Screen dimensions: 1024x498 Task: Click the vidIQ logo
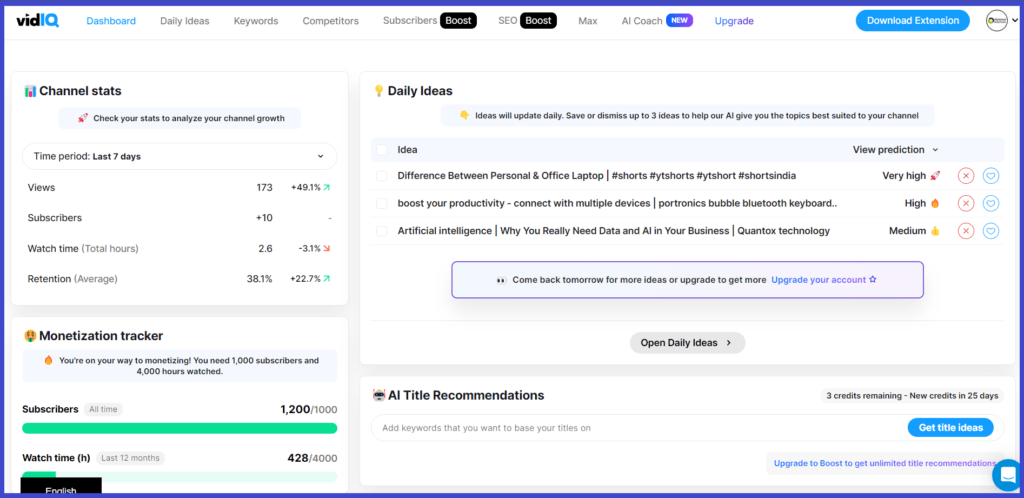tap(37, 21)
